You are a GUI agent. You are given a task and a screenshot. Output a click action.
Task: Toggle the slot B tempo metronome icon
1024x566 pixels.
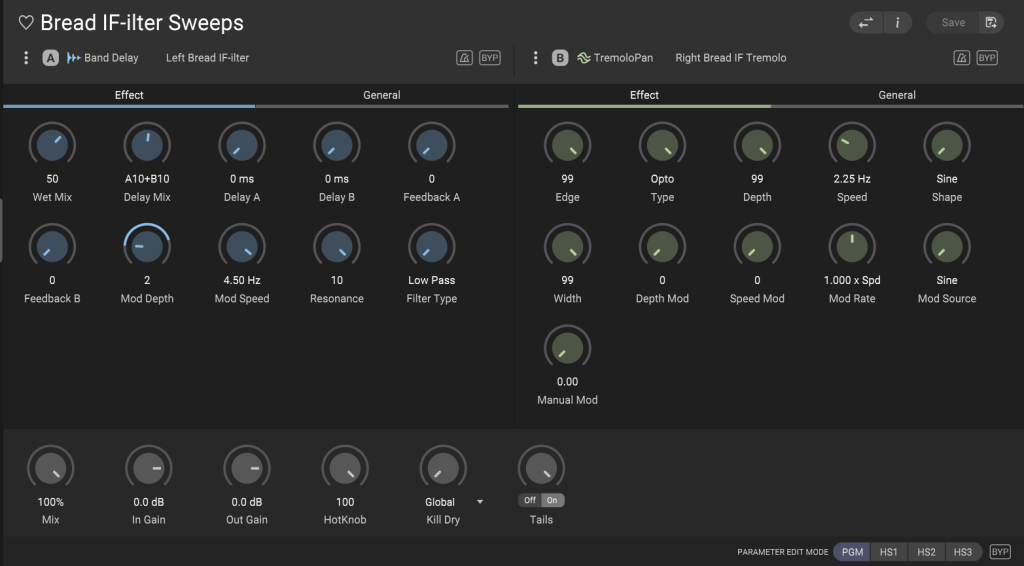(961, 58)
